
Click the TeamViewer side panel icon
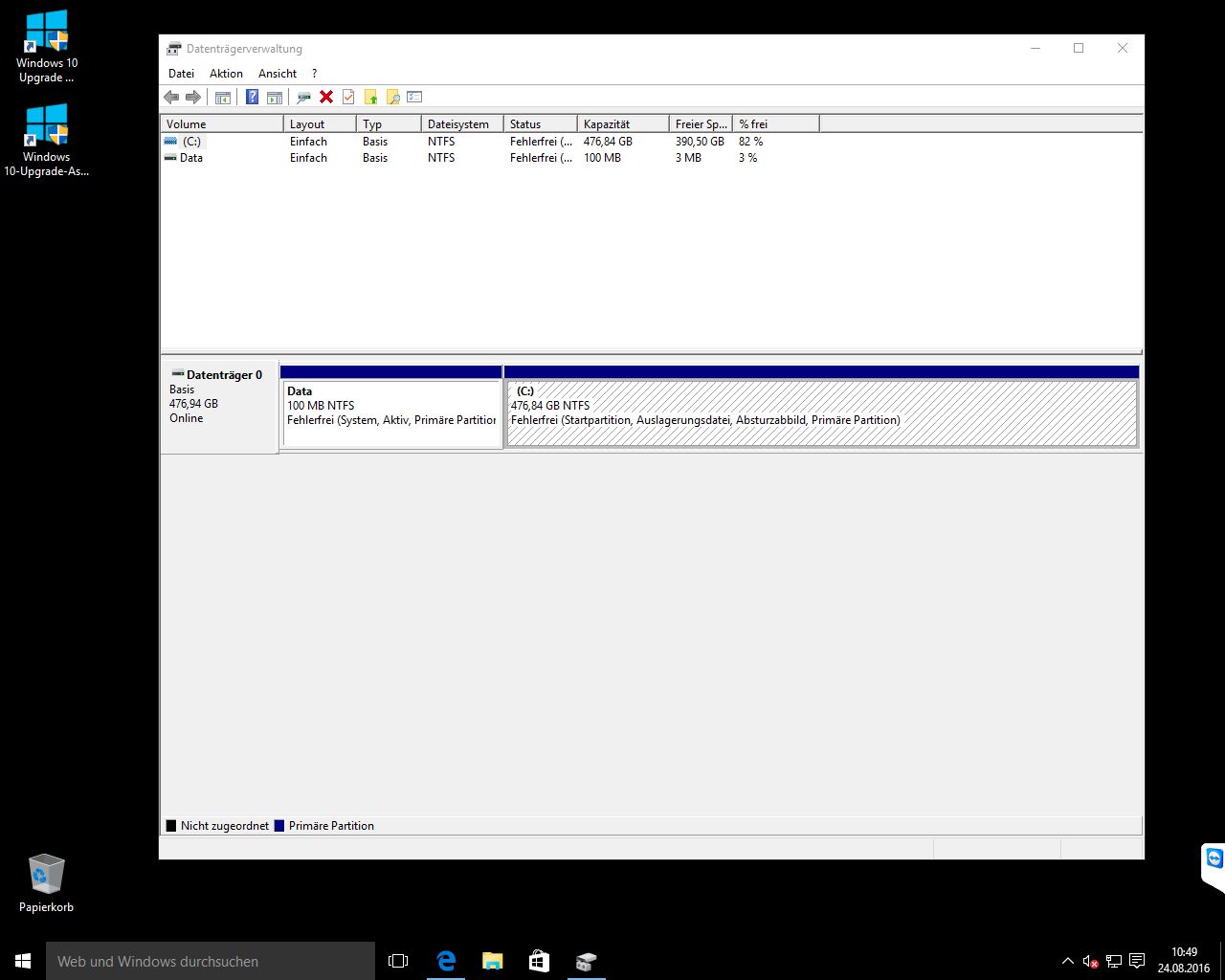(1214, 857)
